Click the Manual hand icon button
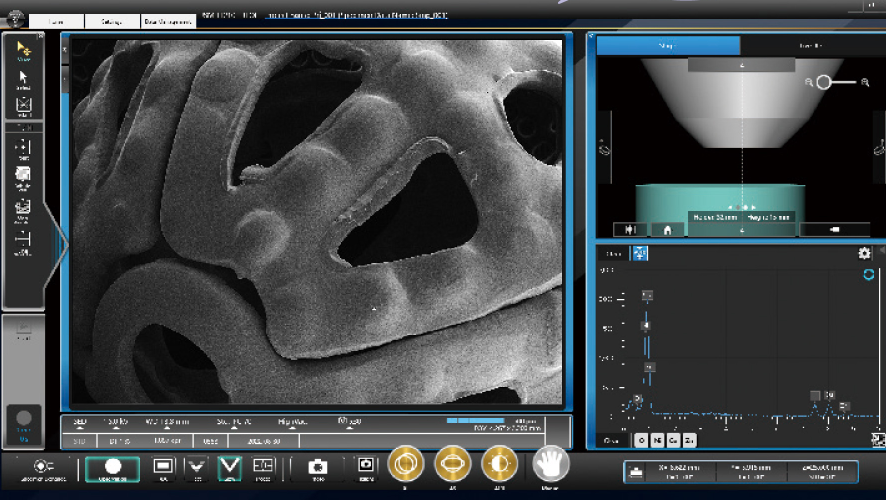 550,464
